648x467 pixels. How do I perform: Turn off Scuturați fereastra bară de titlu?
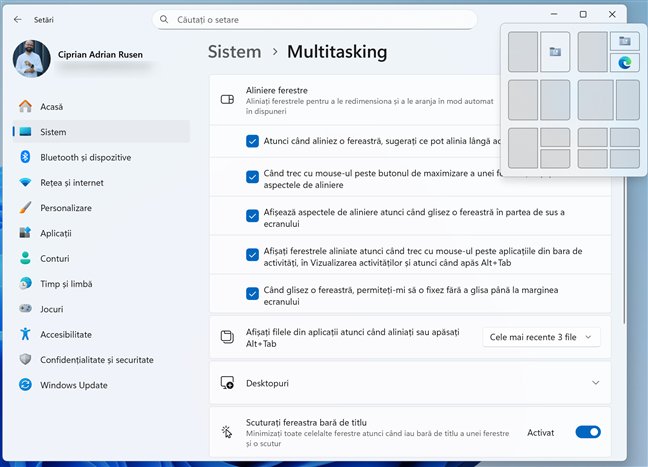(587, 432)
